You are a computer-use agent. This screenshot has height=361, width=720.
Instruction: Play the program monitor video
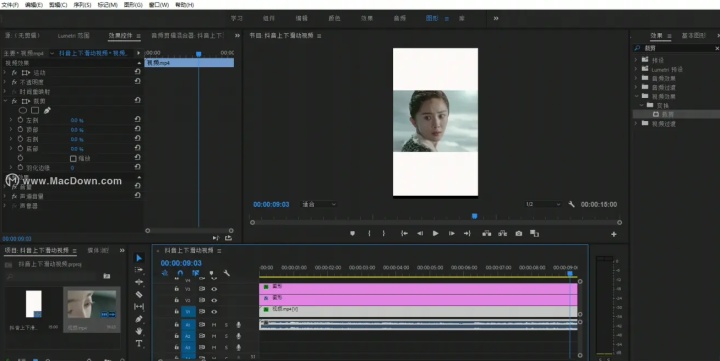435,233
